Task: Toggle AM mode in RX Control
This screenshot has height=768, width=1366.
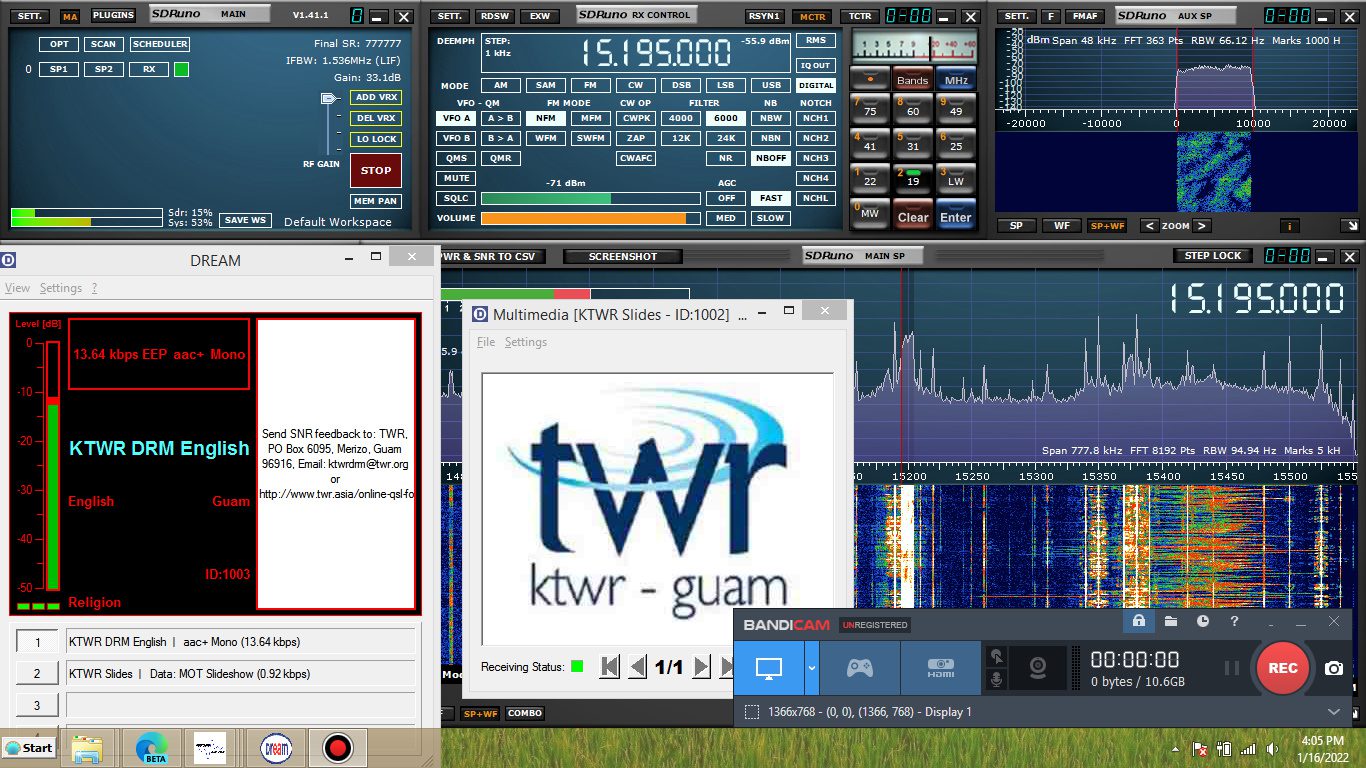Action: 500,85
